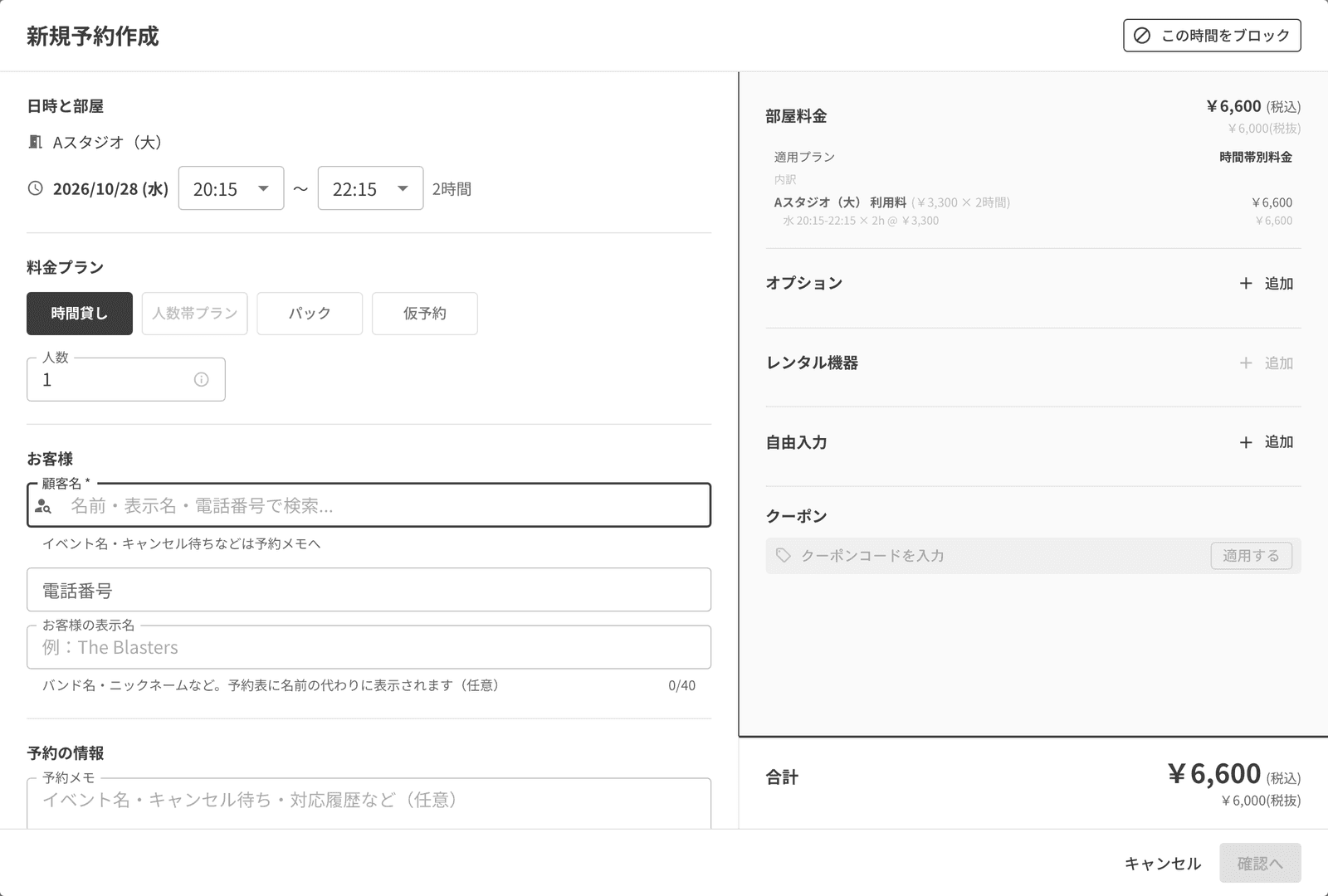Viewport: 1328px width, 896px height.
Task: Click the customer search icon in 顧客名 field
Action: 43,505
